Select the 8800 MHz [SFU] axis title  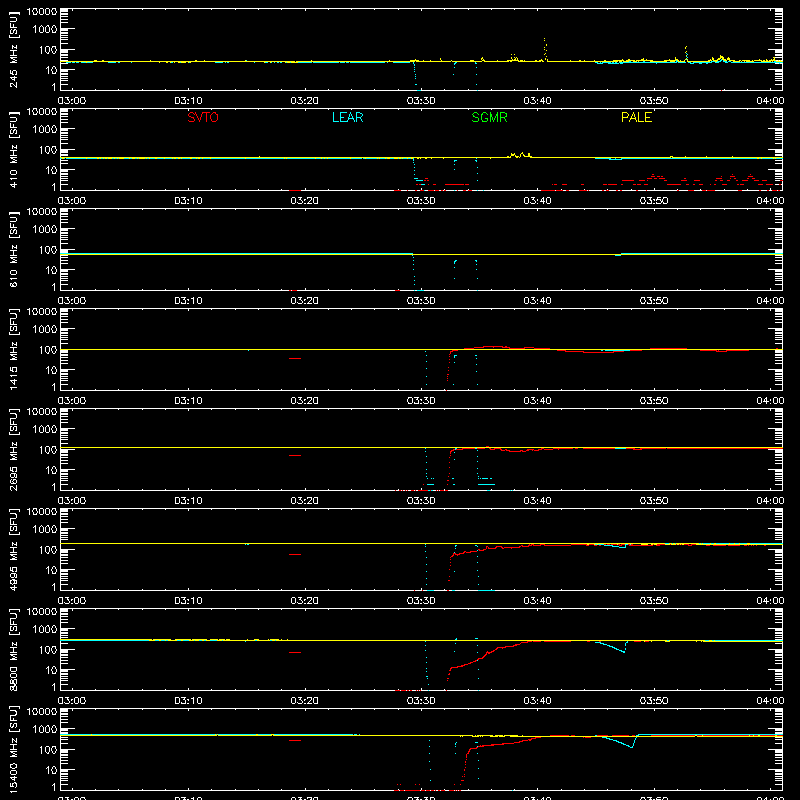[x=14, y=650]
